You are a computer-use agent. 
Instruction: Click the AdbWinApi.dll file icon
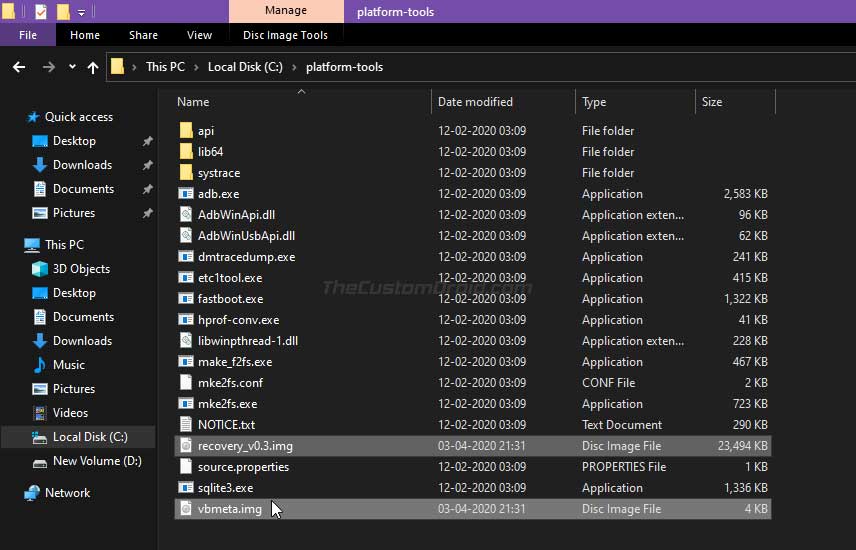point(186,215)
